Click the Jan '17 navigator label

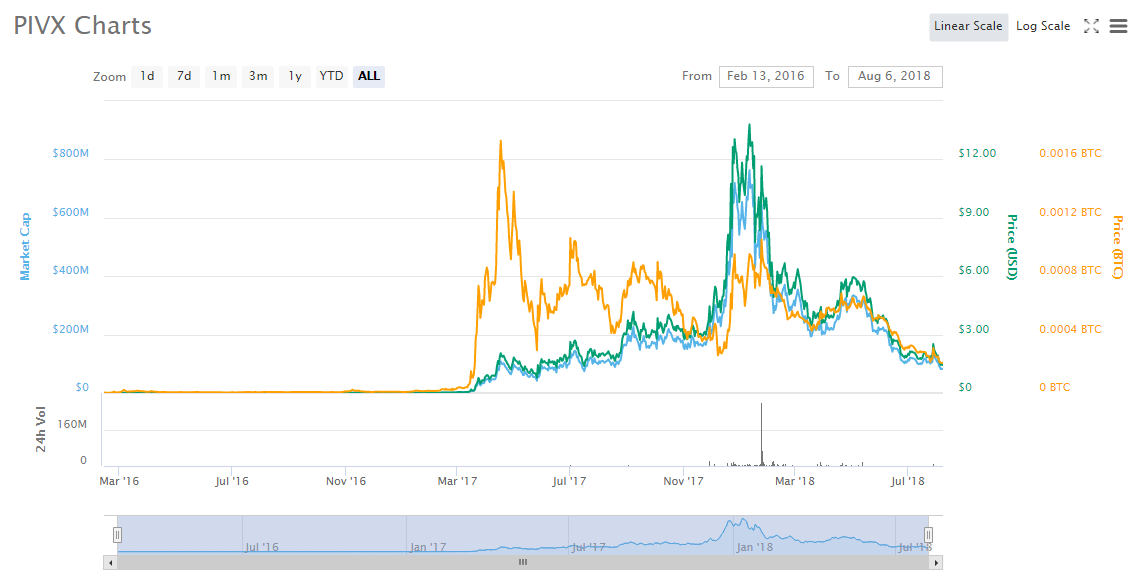coord(427,547)
